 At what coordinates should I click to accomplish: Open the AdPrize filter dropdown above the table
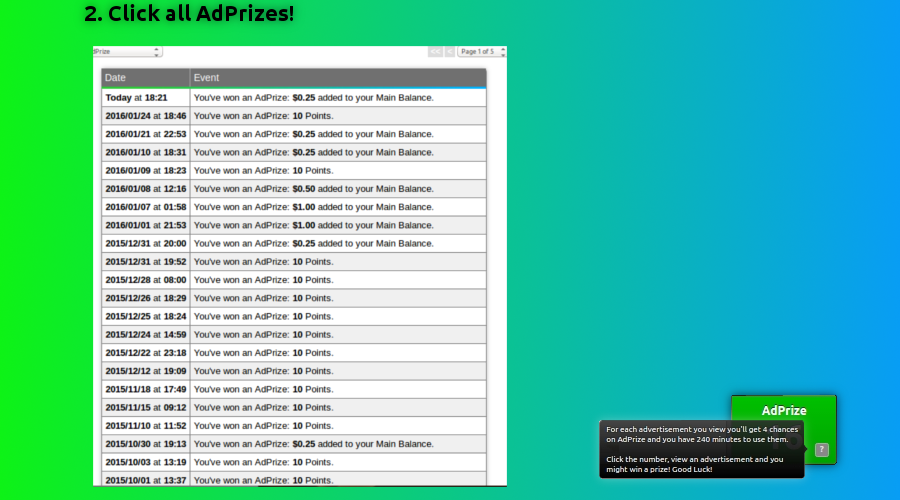[x=127, y=52]
